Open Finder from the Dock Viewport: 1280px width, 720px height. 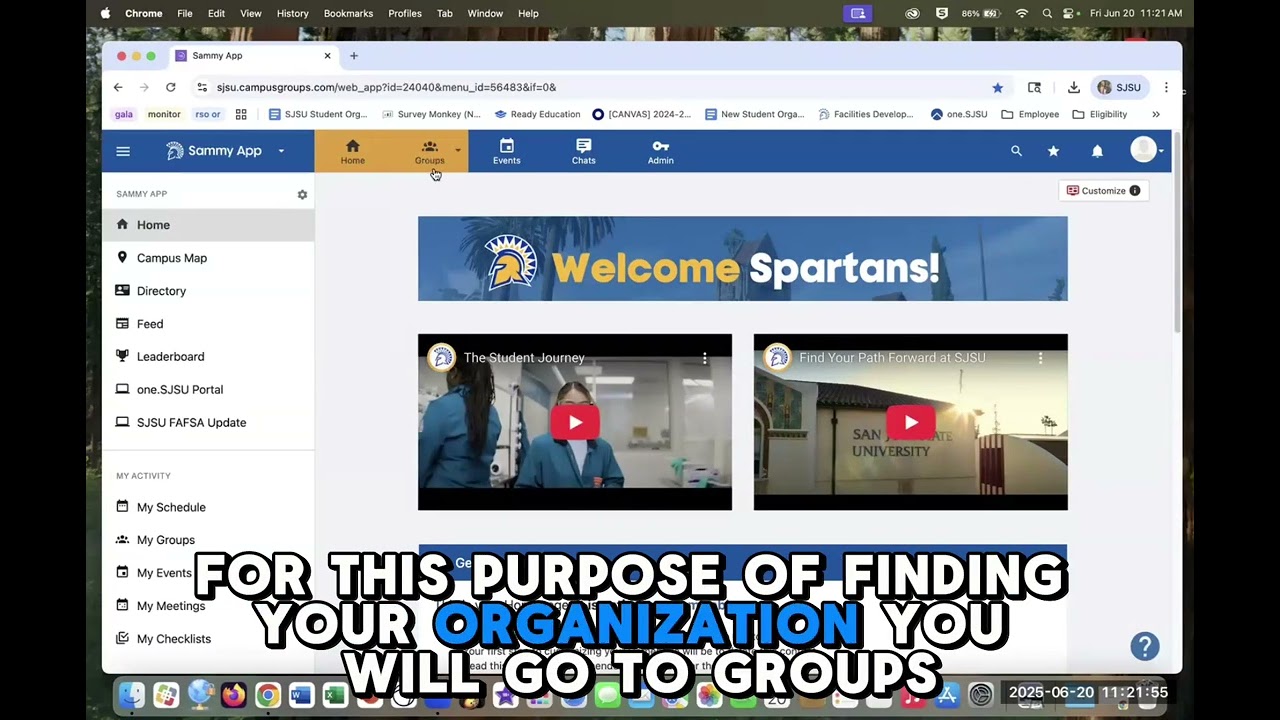131,694
